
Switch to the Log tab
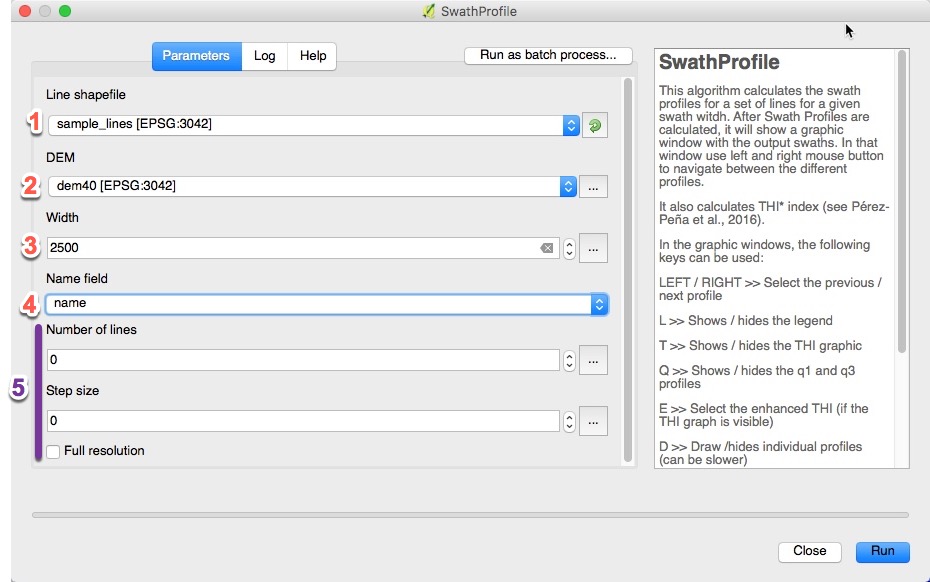[264, 57]
